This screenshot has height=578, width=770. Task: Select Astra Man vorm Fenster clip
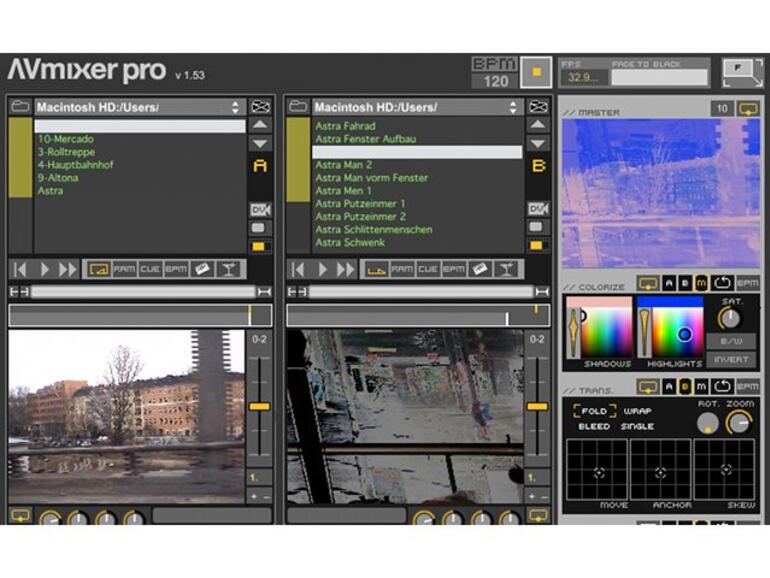(x=371, y=177)
